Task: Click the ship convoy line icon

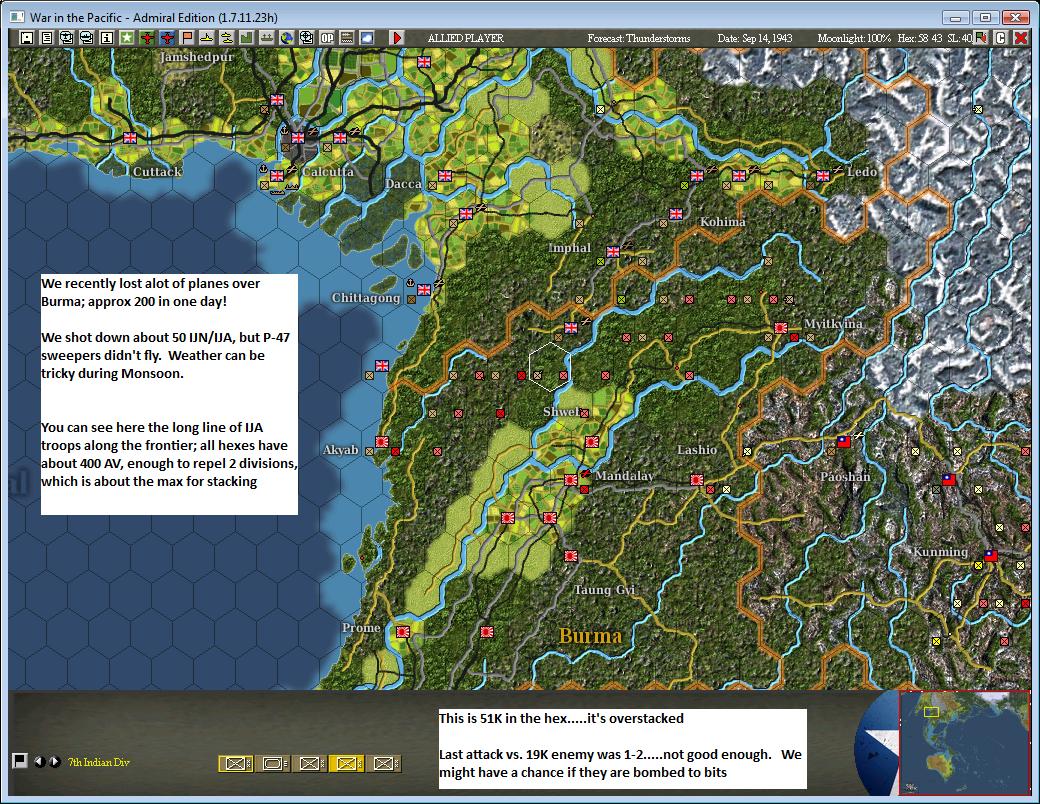Action: (x=266, y=38)
